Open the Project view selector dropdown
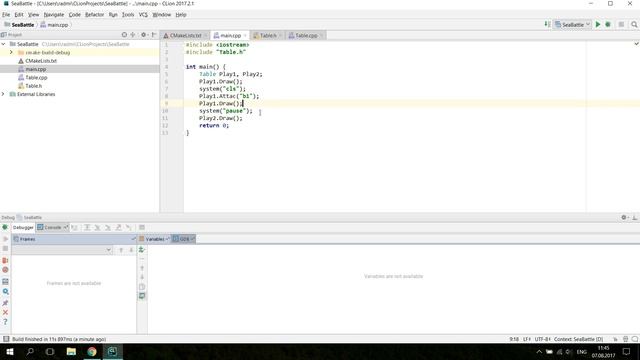 coord(11,35)
